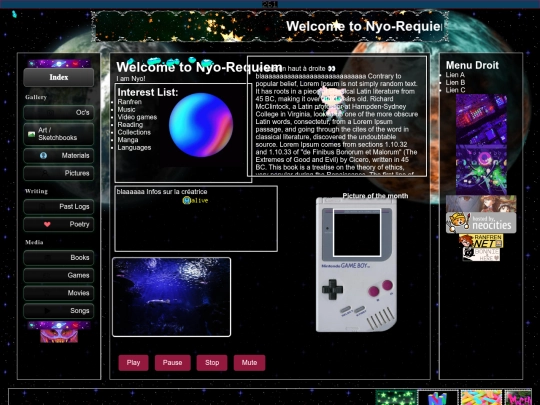Screen dimensions: 540x405
Task: Click 'blaaaaaa Infos sur la créatrice' text
Action: click(162, 191)
